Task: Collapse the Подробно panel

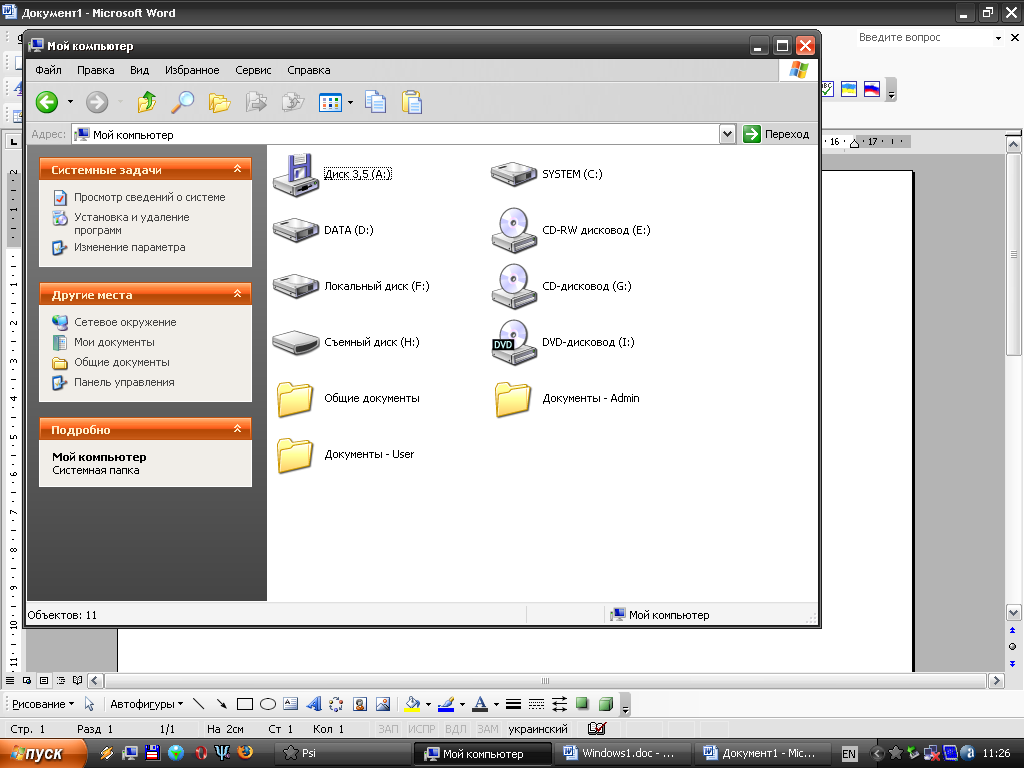Action: pos(238,429)
